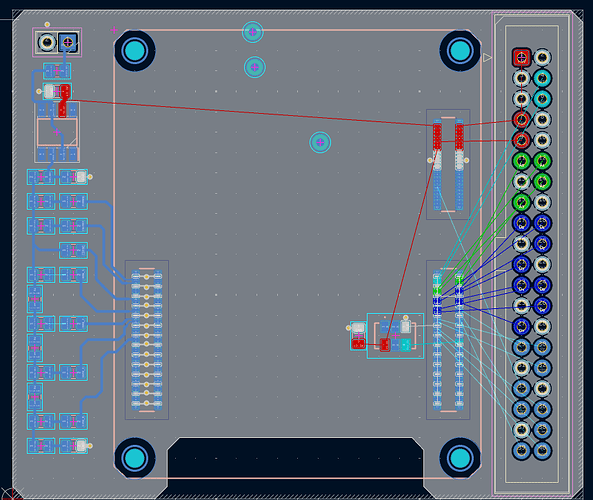The height and width of the screenshot is (500, 593).
Task: Click the second small cyan via below the top edge
Action: (255, 67)
